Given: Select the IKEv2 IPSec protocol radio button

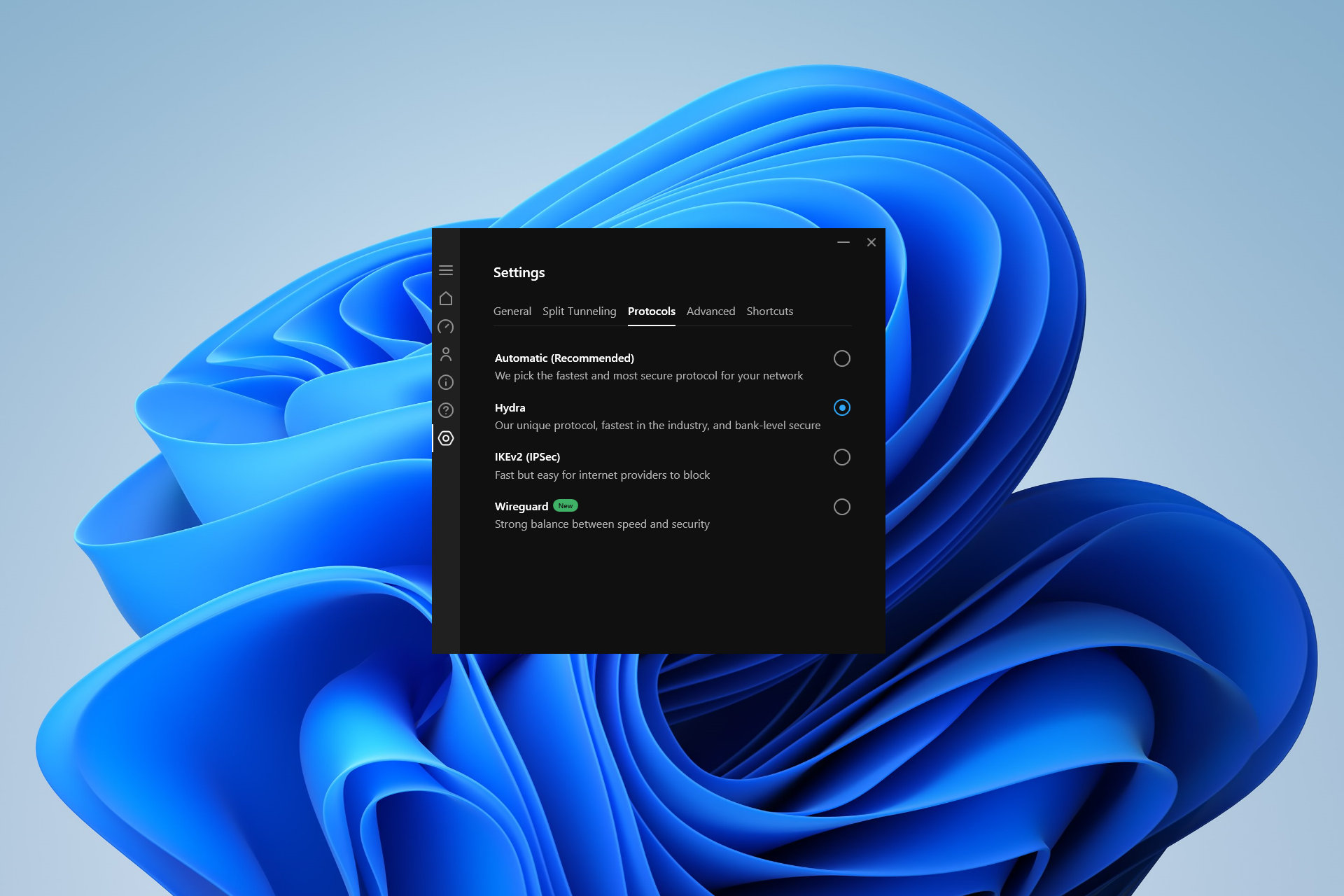Looking at the screenshot, I should (x=841, y=457).
